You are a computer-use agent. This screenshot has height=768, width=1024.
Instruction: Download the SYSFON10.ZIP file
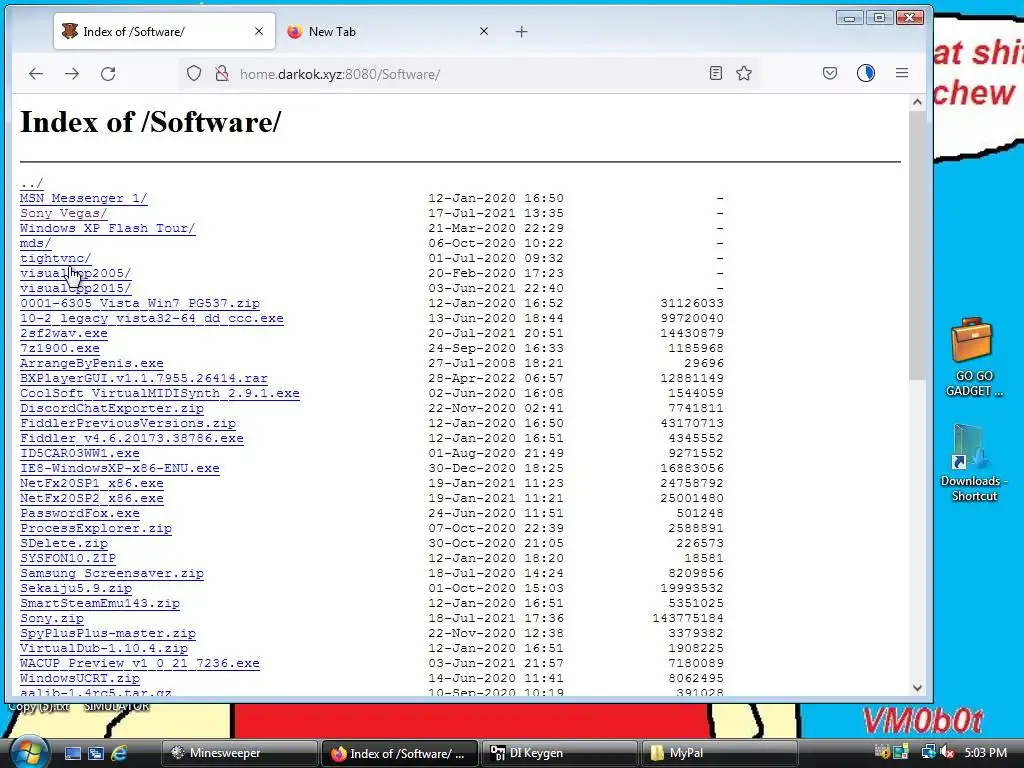click(x=68, y=558)
